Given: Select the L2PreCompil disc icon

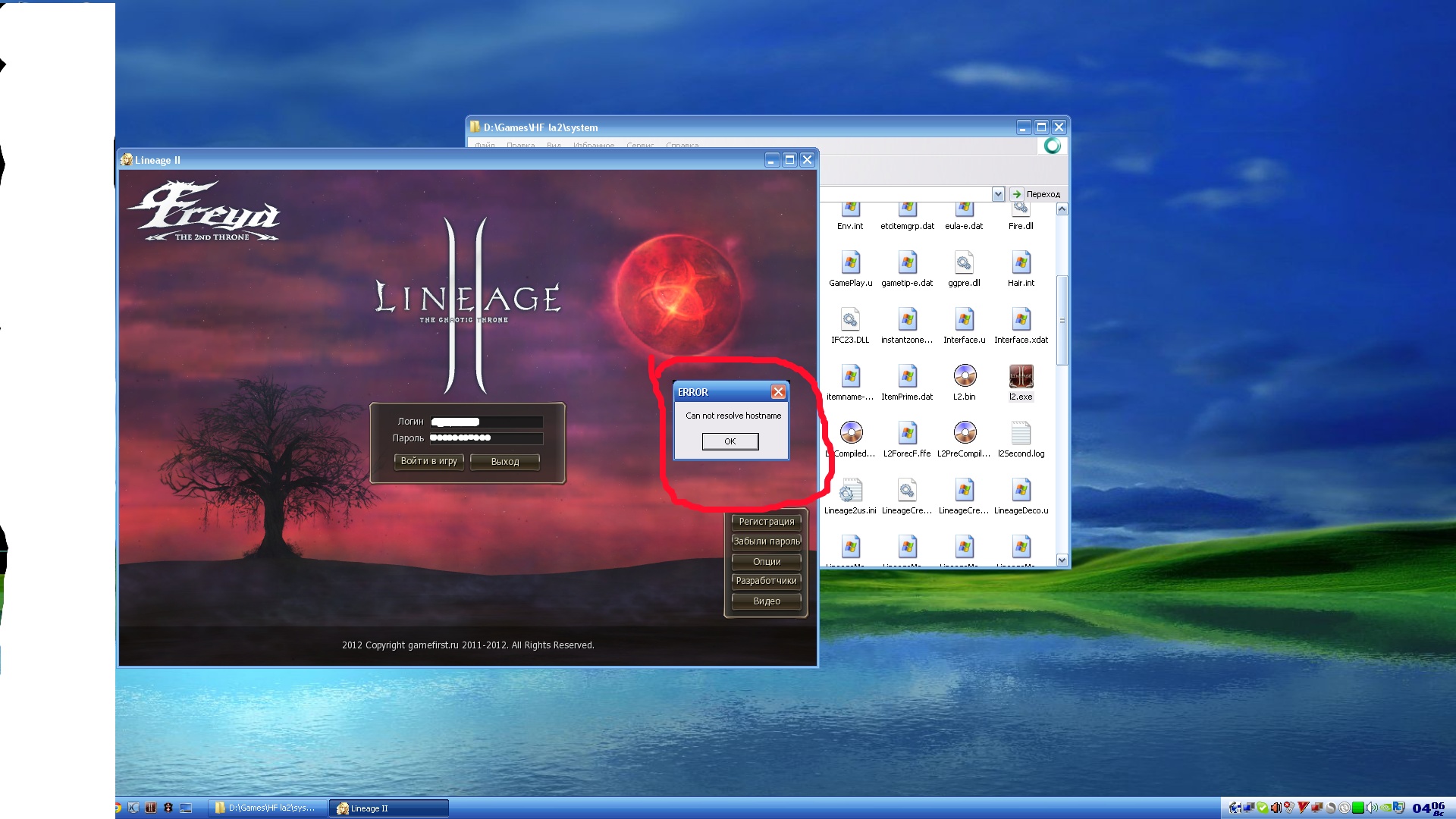Looking at the screenshot, I should click(964, 434).
